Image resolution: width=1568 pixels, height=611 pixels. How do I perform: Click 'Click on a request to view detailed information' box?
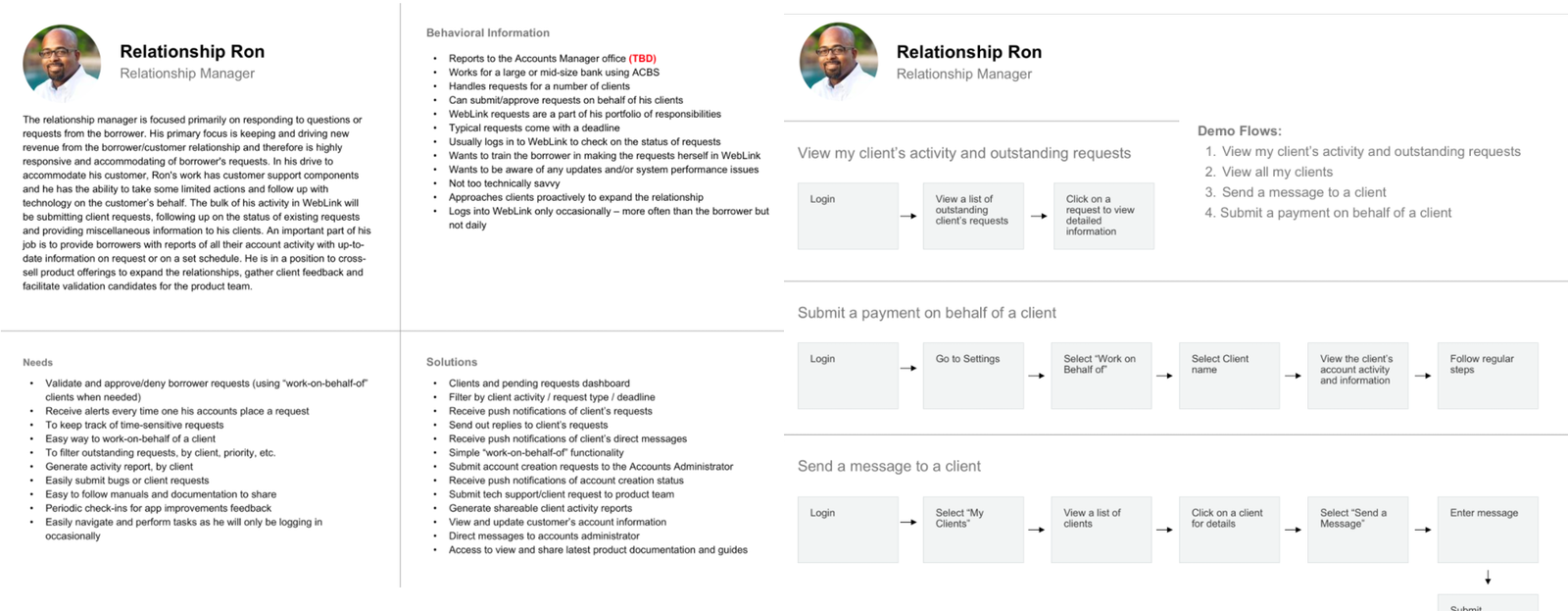coord(1103,216)
